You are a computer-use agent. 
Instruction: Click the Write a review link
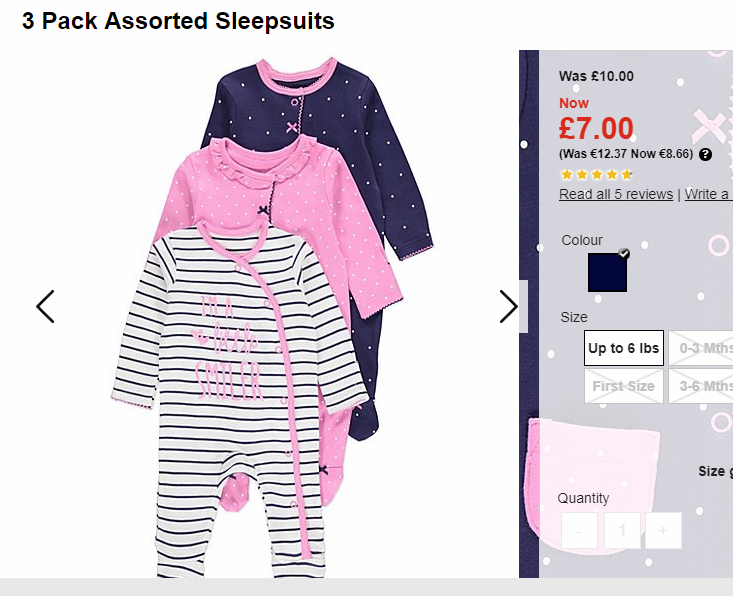pyautogui.click(x=709, y=194)
